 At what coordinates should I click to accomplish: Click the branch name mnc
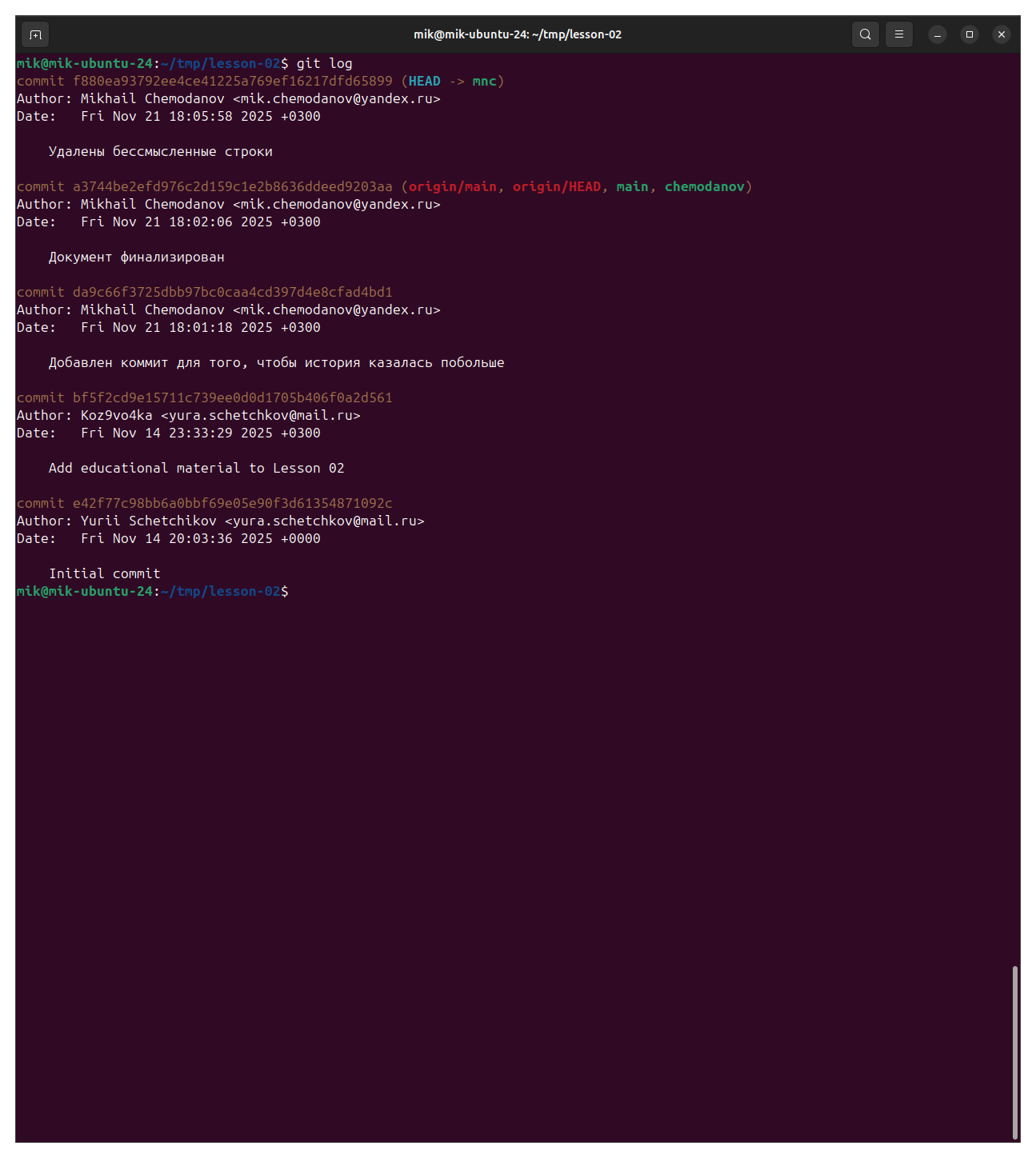click(x=484, y=81)
